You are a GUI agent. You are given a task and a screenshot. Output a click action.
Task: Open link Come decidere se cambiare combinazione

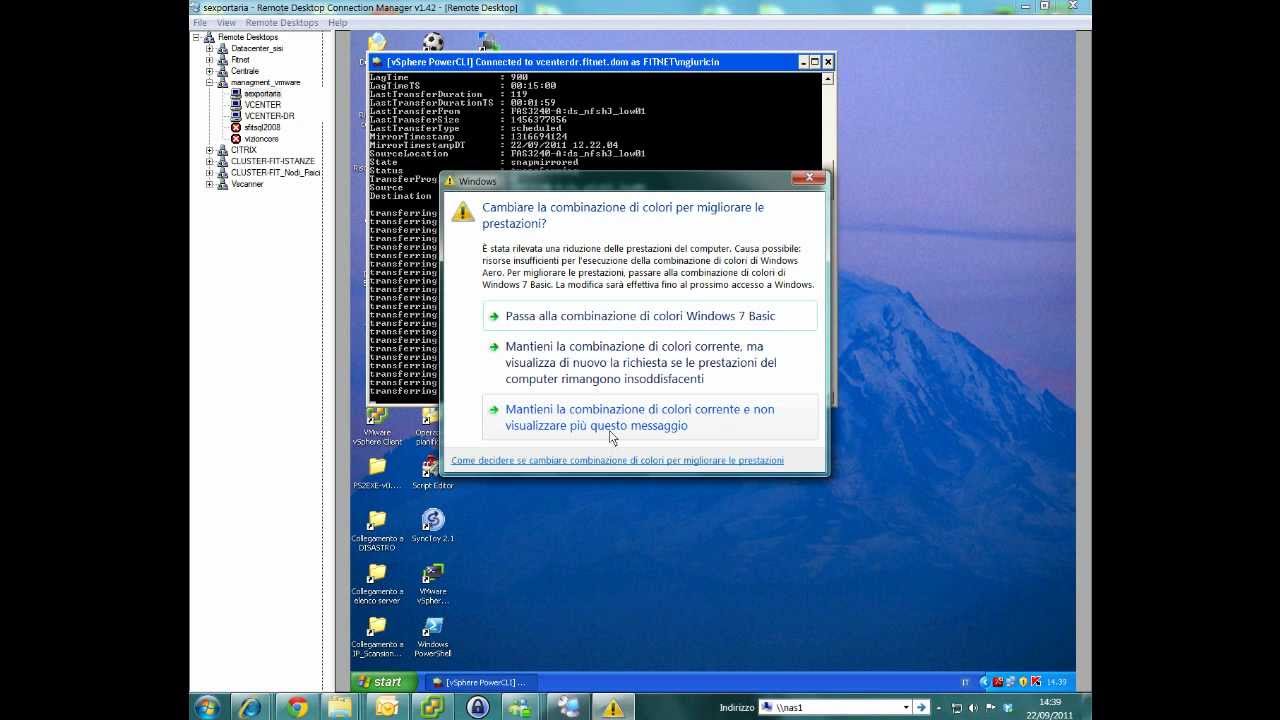click(x=617, y=460)
